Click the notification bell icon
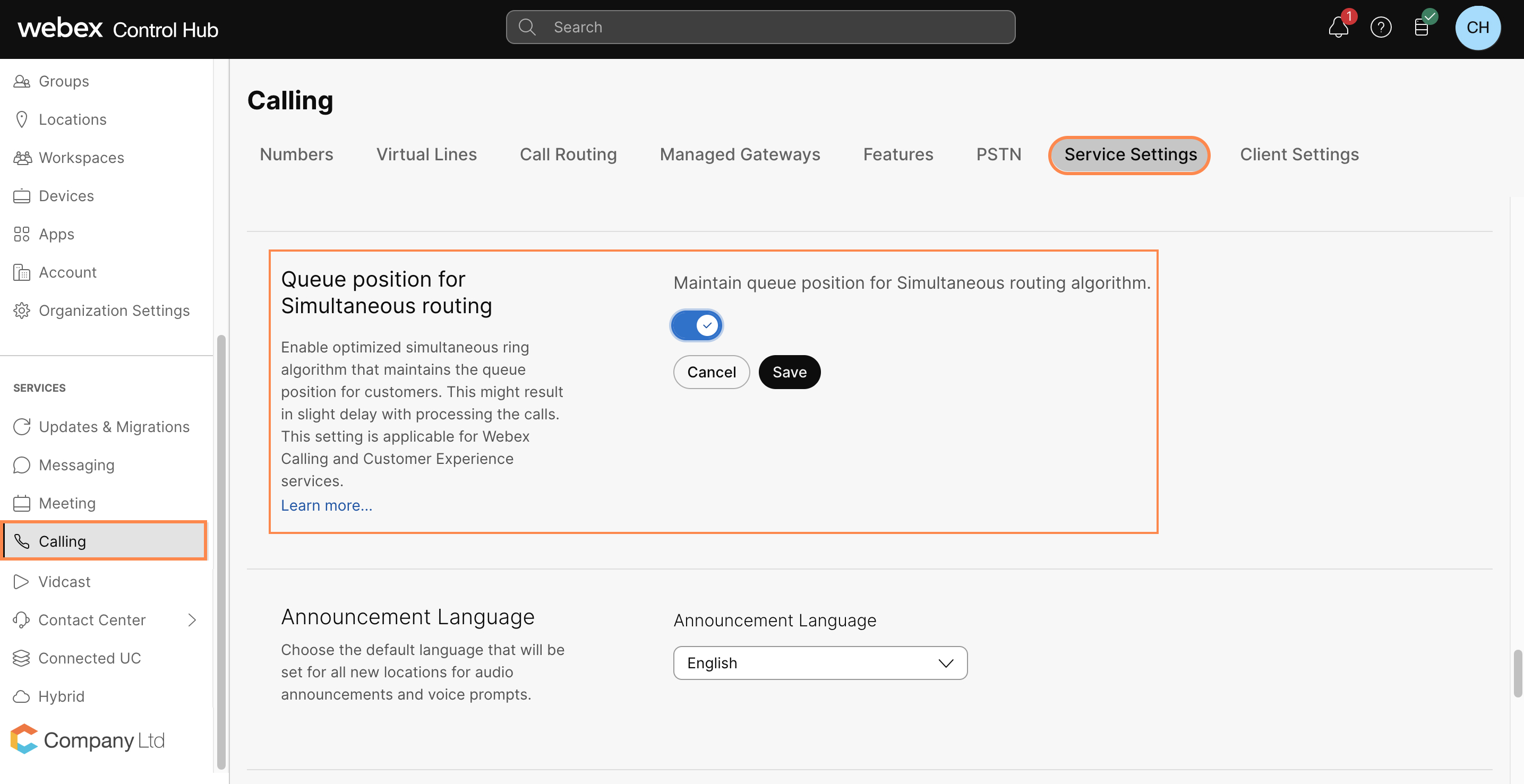Image resolution: width=1524 pixels, height=784 pixels. [x=1338, y=27]
